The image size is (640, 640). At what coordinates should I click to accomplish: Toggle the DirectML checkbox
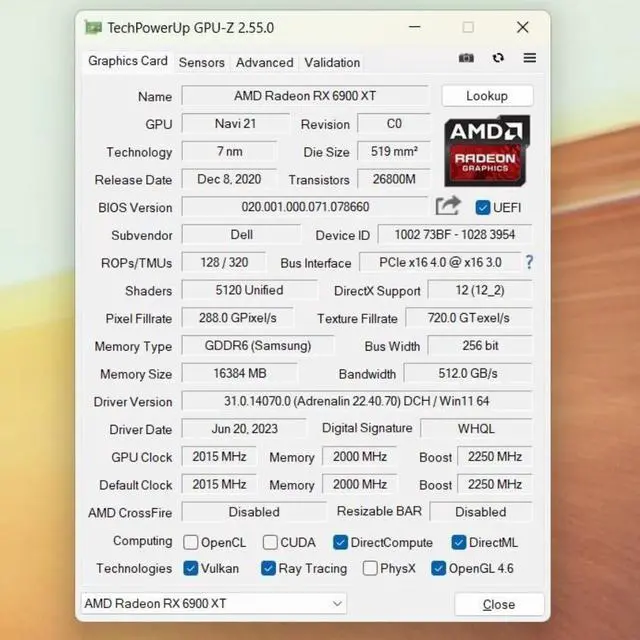pos(459,542)
